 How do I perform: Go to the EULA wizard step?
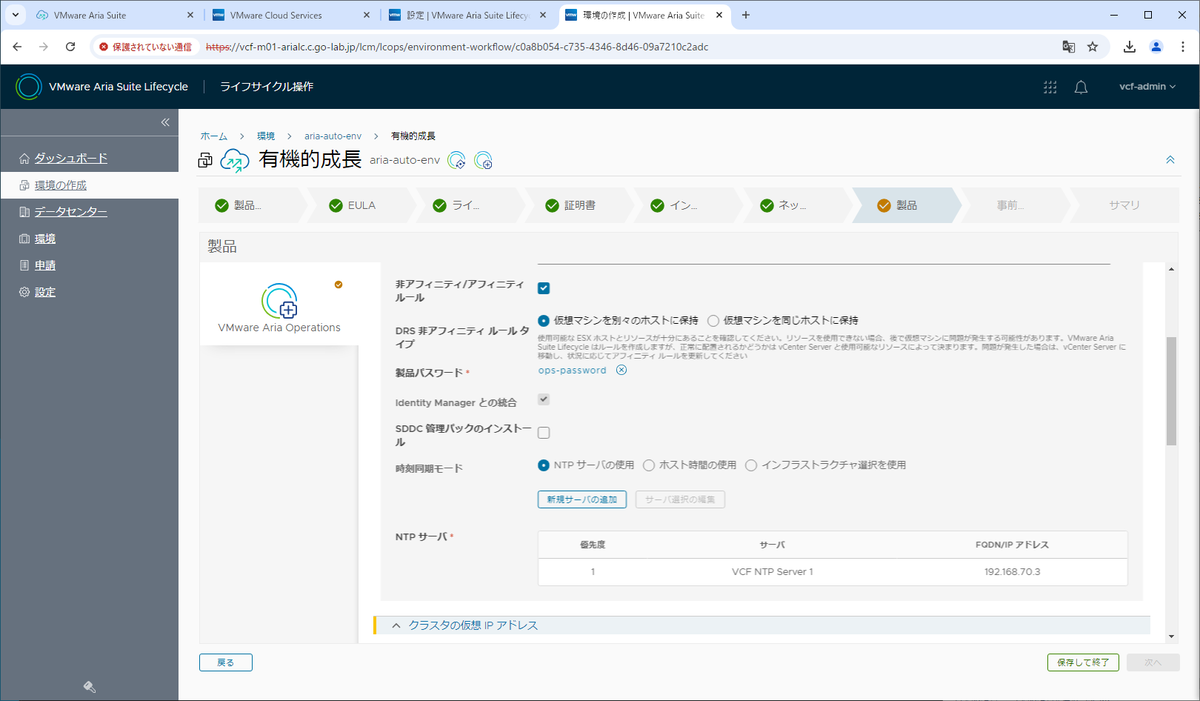pos(361,205)
